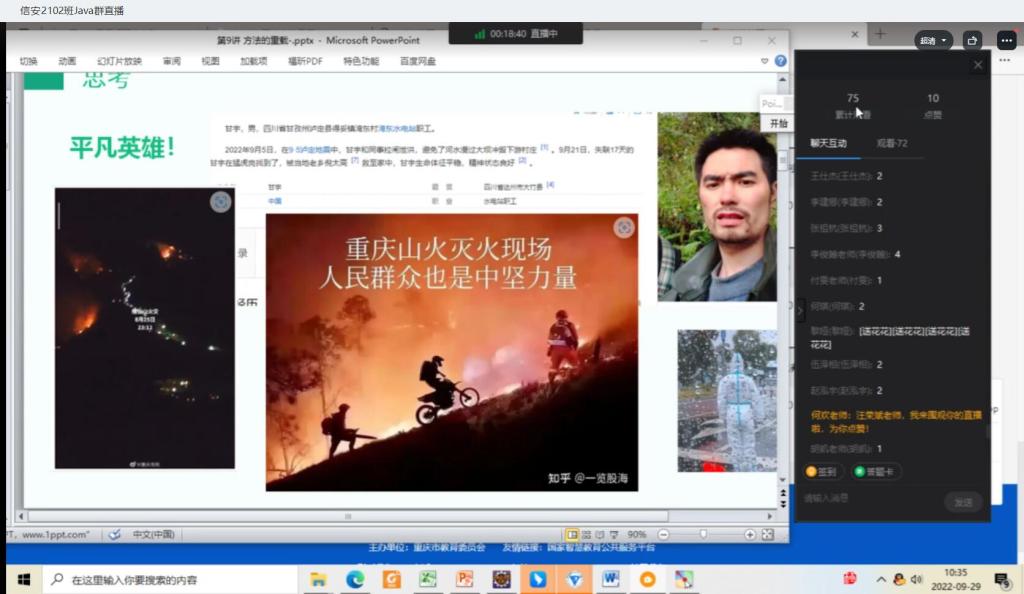Image resolution: width=1024 pixels, height=594 pixels.
Task: Open the 幻灯片放映 ribbon tab
Action: 119,61
